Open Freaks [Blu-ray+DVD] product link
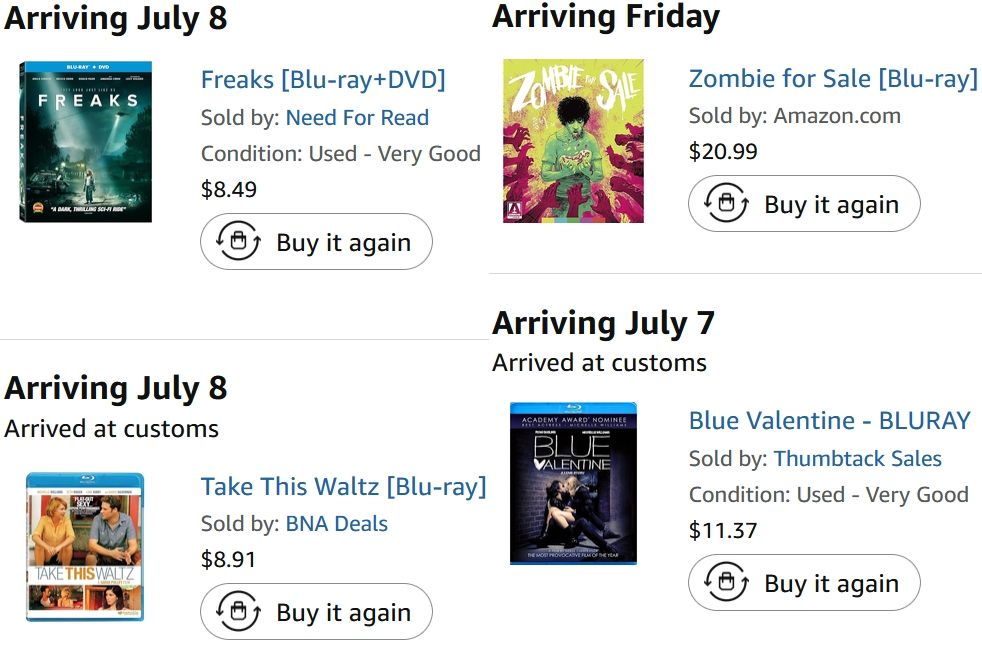 [323, 80]
